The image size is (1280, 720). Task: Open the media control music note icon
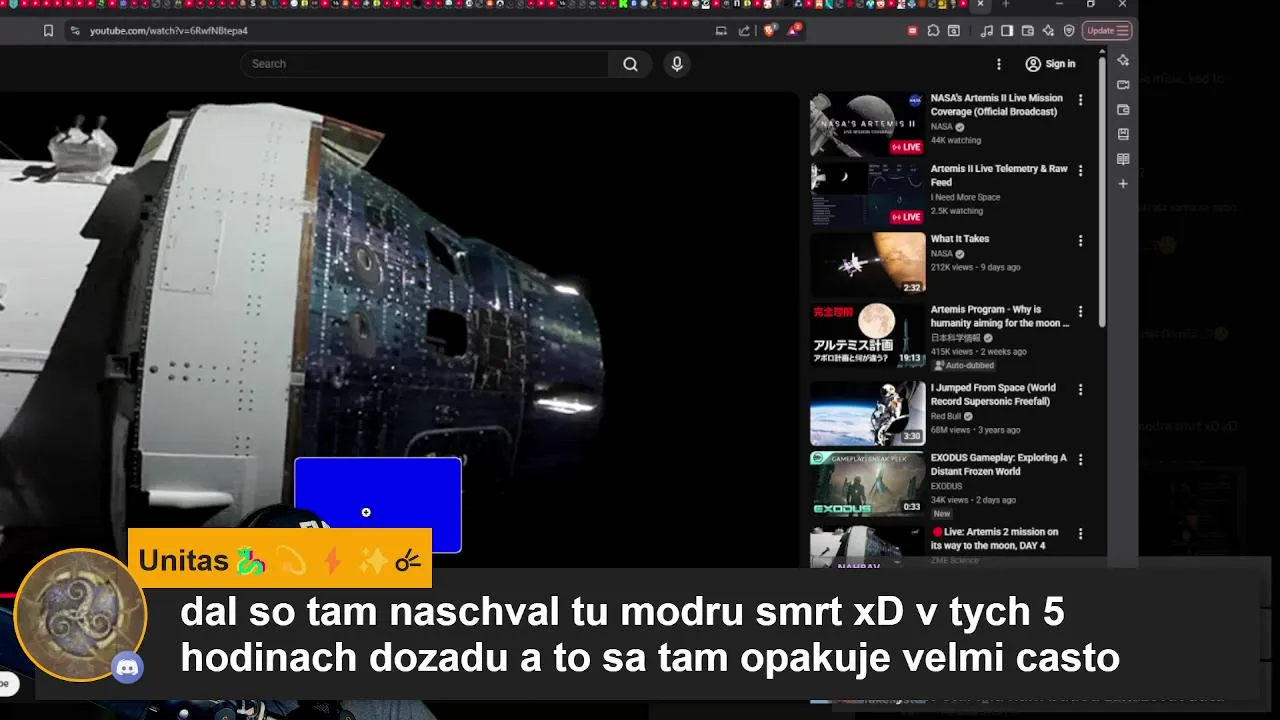click(987, 31)
